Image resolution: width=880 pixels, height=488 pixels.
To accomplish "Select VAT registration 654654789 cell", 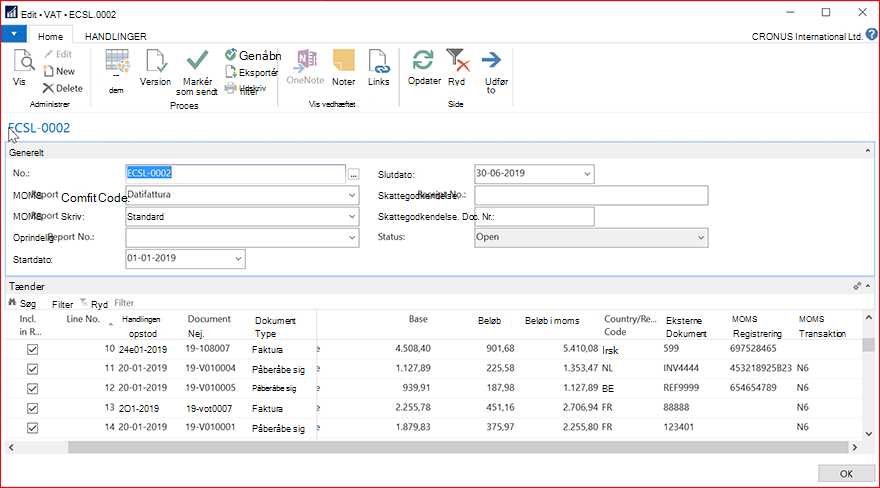I will click(753, 388).
